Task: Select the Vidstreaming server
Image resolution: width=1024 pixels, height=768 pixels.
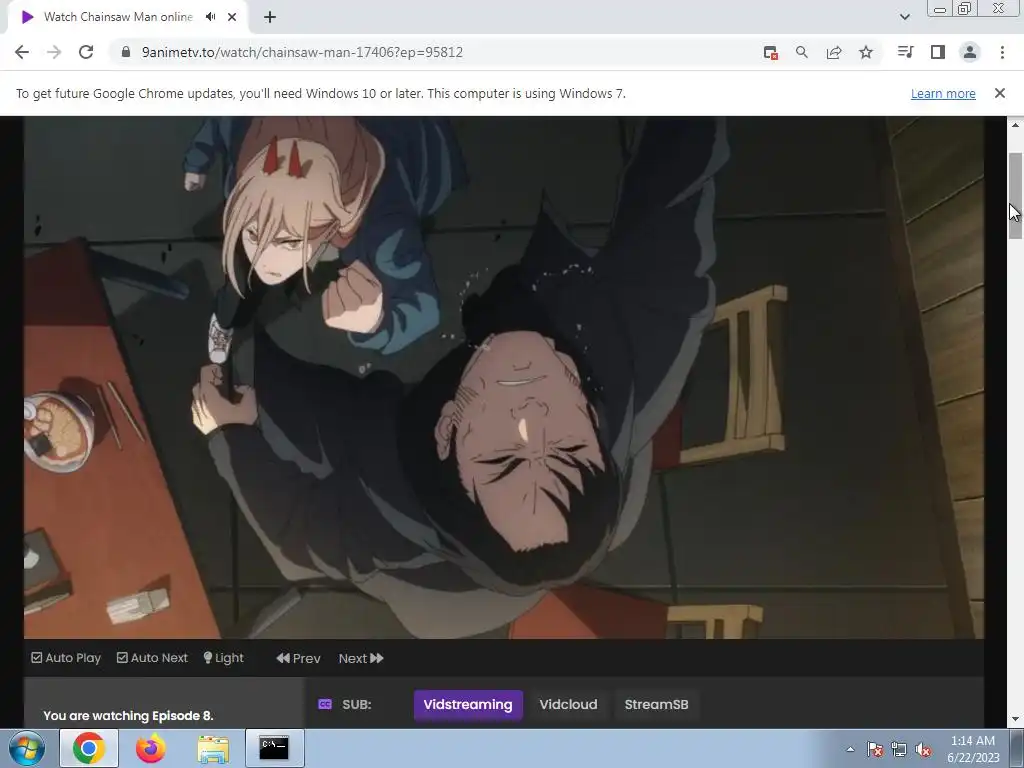Action: [x=468, y=705]
